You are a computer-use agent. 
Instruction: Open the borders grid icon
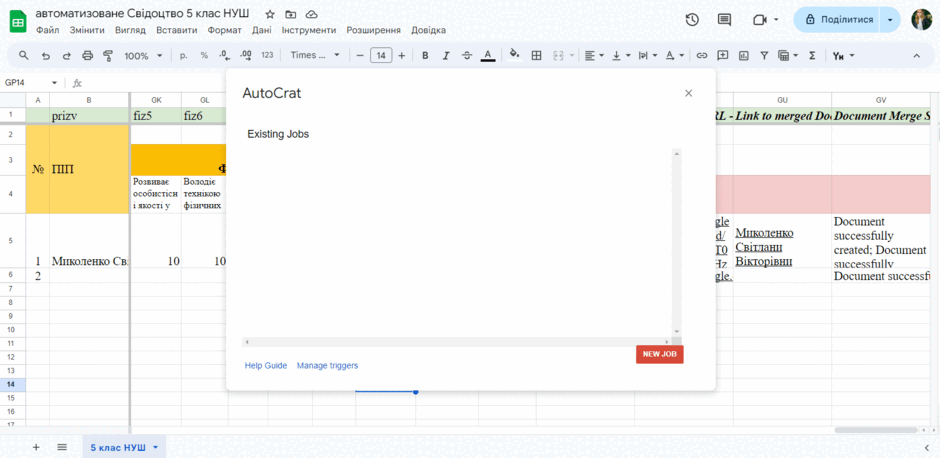[537, 56]
